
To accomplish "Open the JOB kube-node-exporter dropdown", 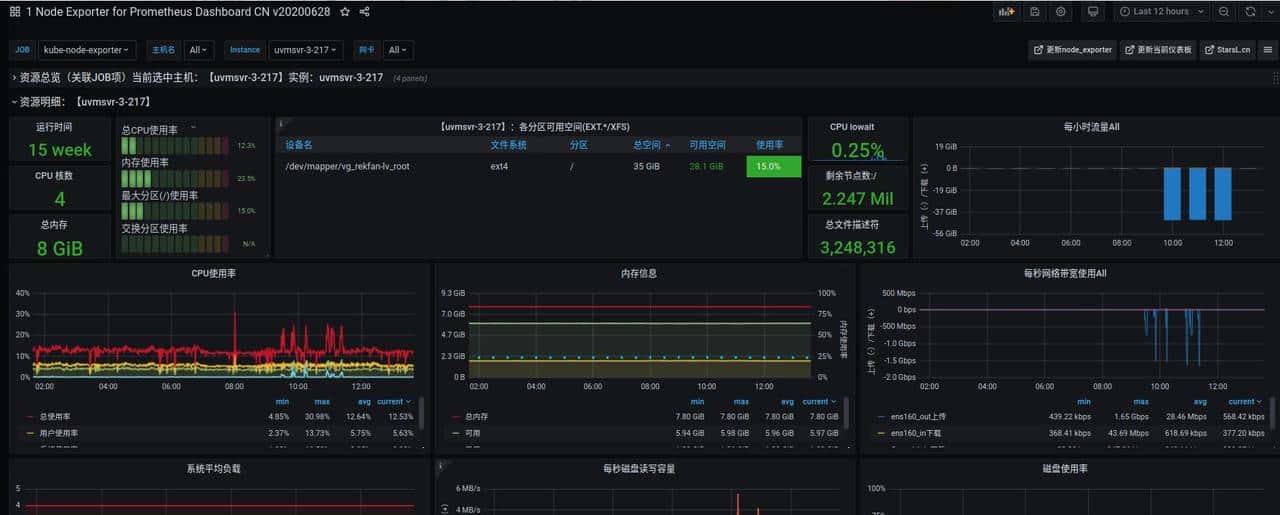I will 87,50.
